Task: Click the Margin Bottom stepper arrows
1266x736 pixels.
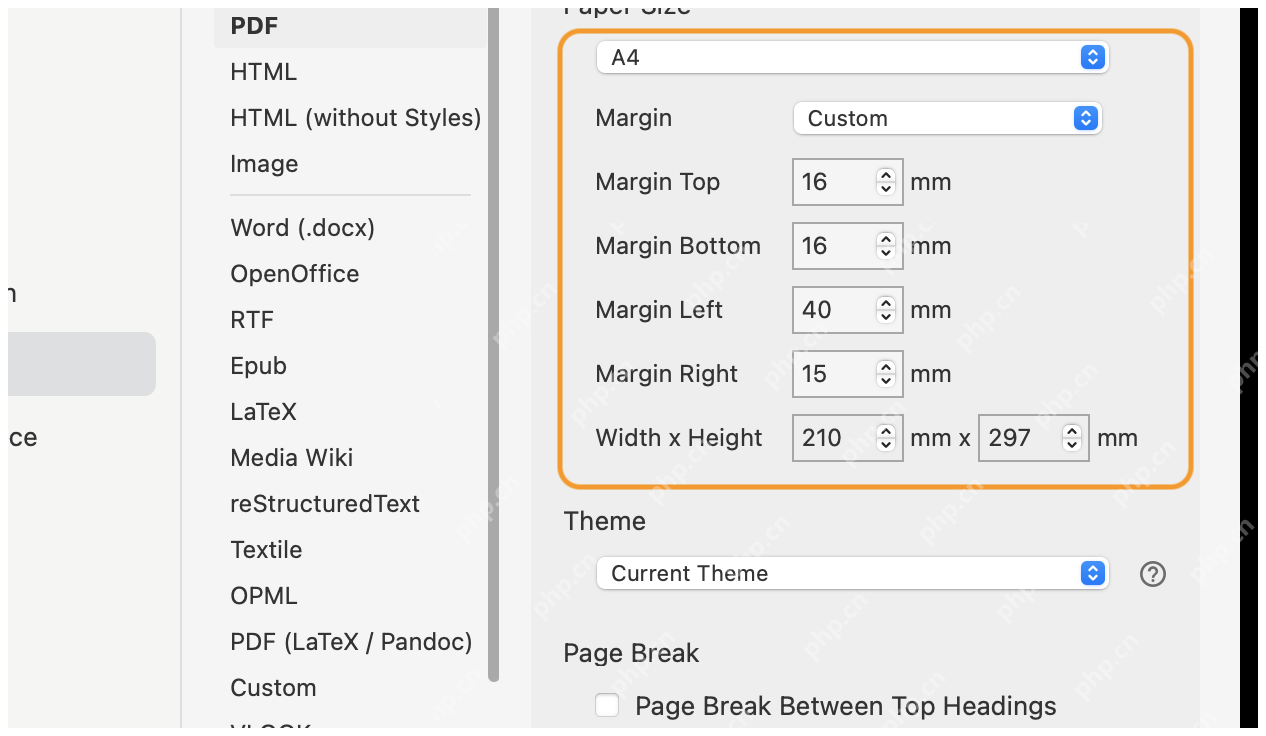Action: (x=886, y=246)
